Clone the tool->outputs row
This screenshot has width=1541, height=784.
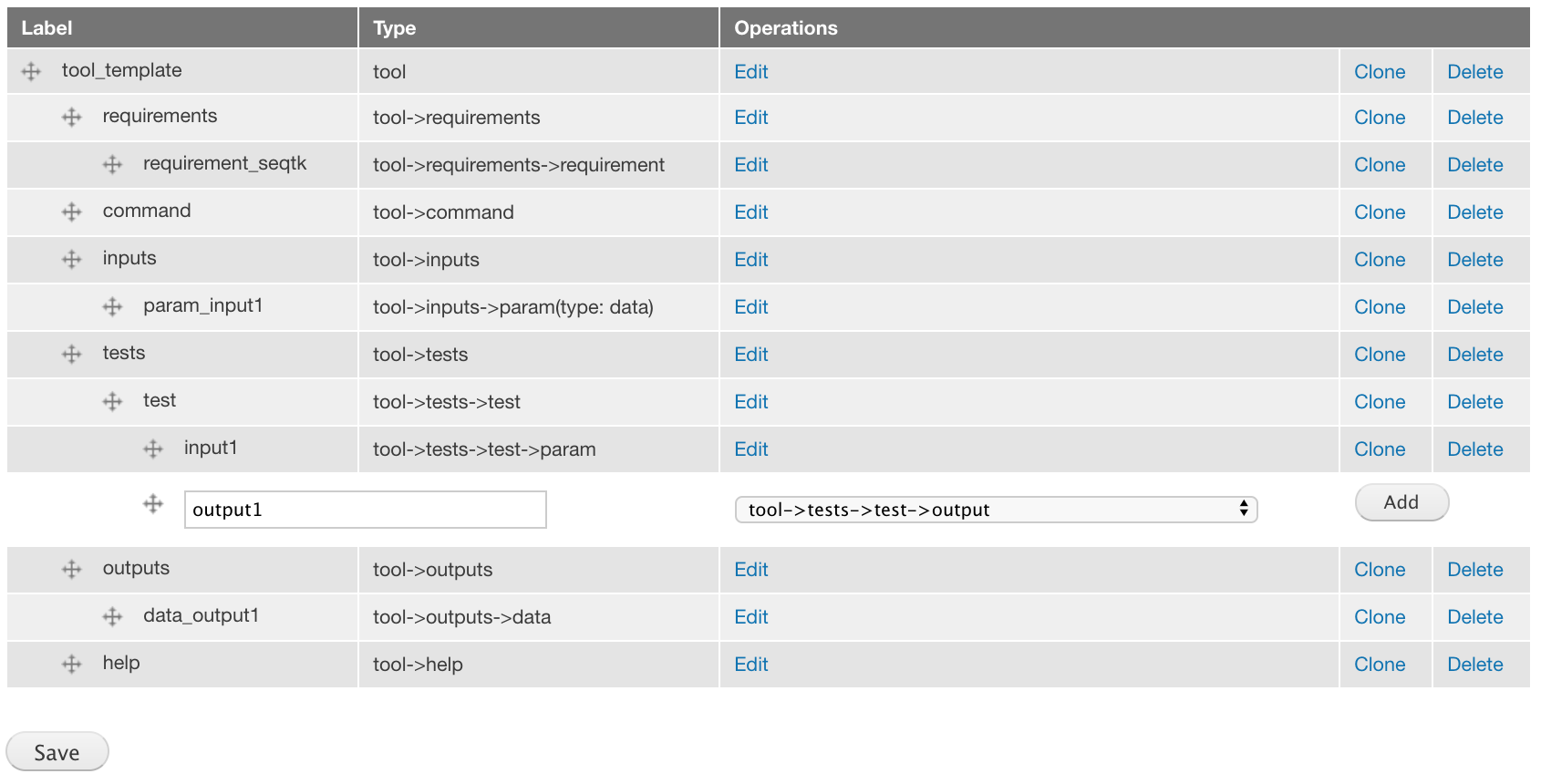coord(1380,570)
